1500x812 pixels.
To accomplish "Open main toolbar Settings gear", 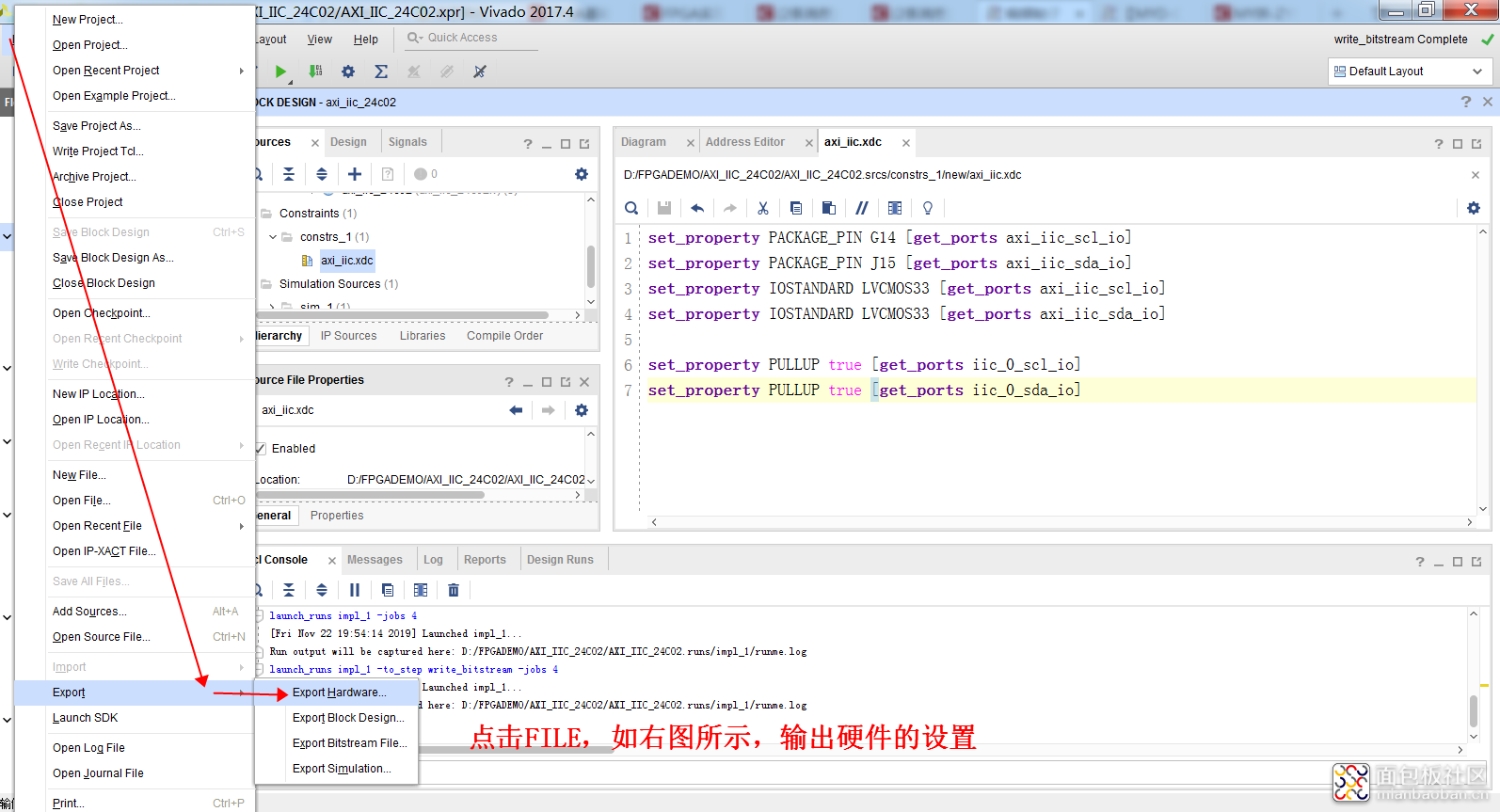I will coord(348,72).
